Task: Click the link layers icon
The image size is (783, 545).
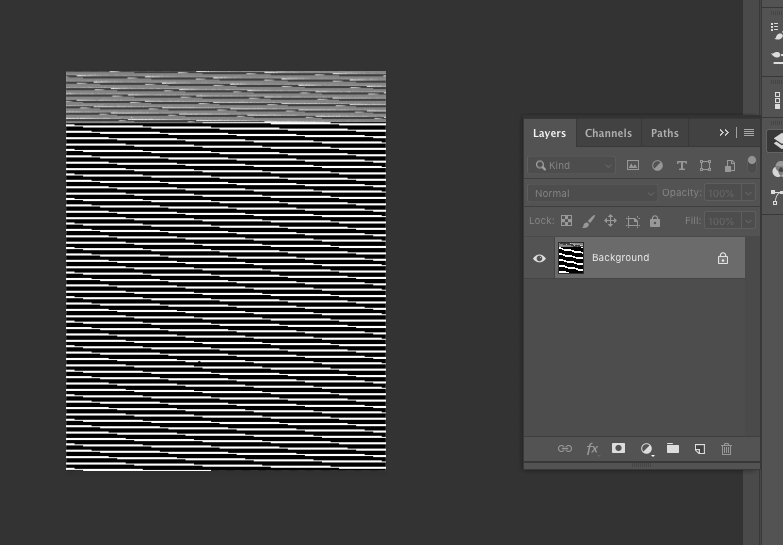Action: pos(565,449)
